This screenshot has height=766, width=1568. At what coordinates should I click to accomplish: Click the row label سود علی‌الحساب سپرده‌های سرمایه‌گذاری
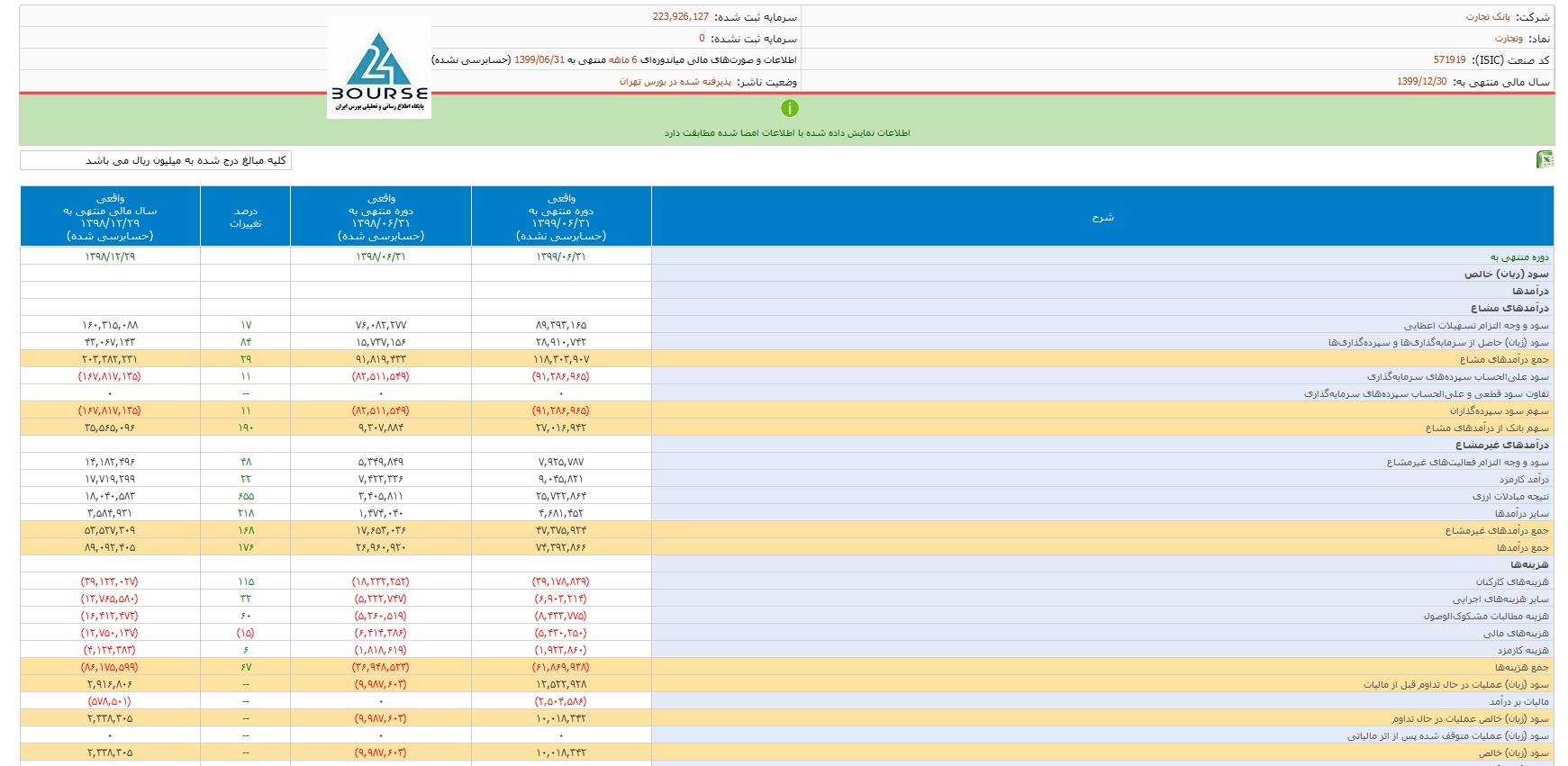pos(1458,376)
